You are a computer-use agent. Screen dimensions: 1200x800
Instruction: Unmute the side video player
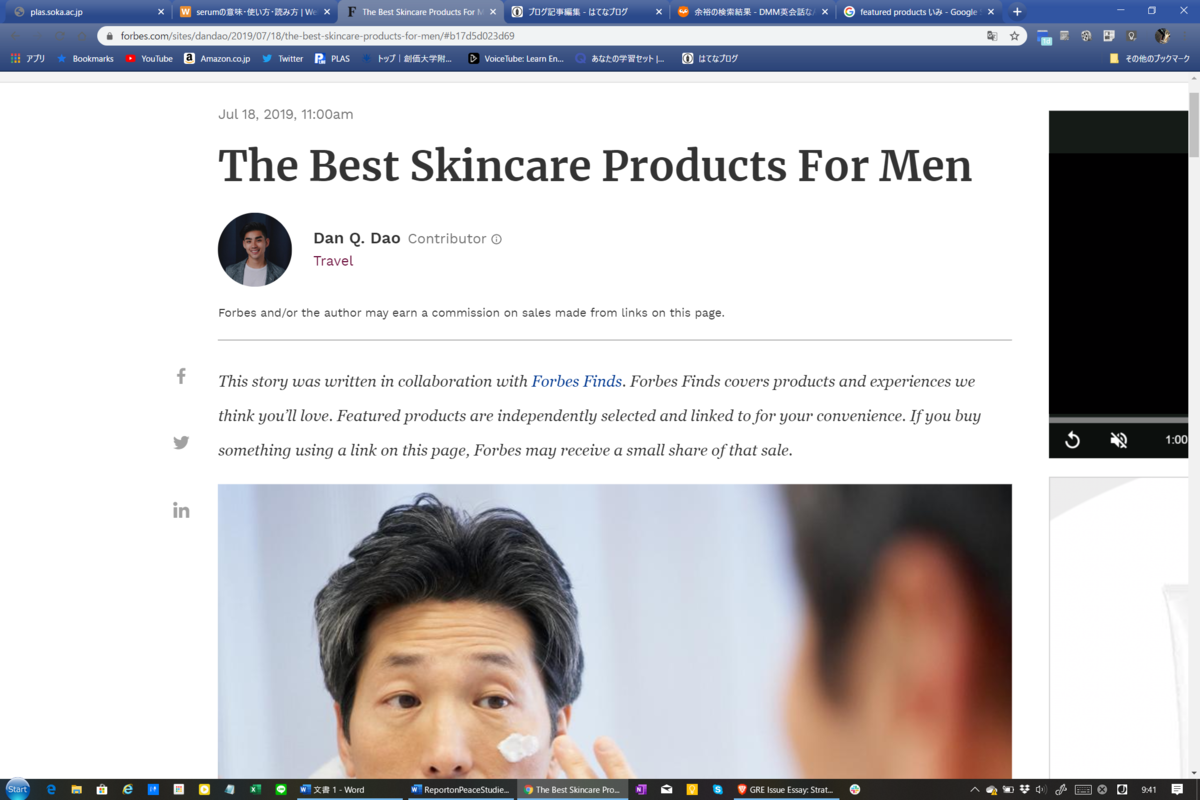click(x=1119, y=440)
